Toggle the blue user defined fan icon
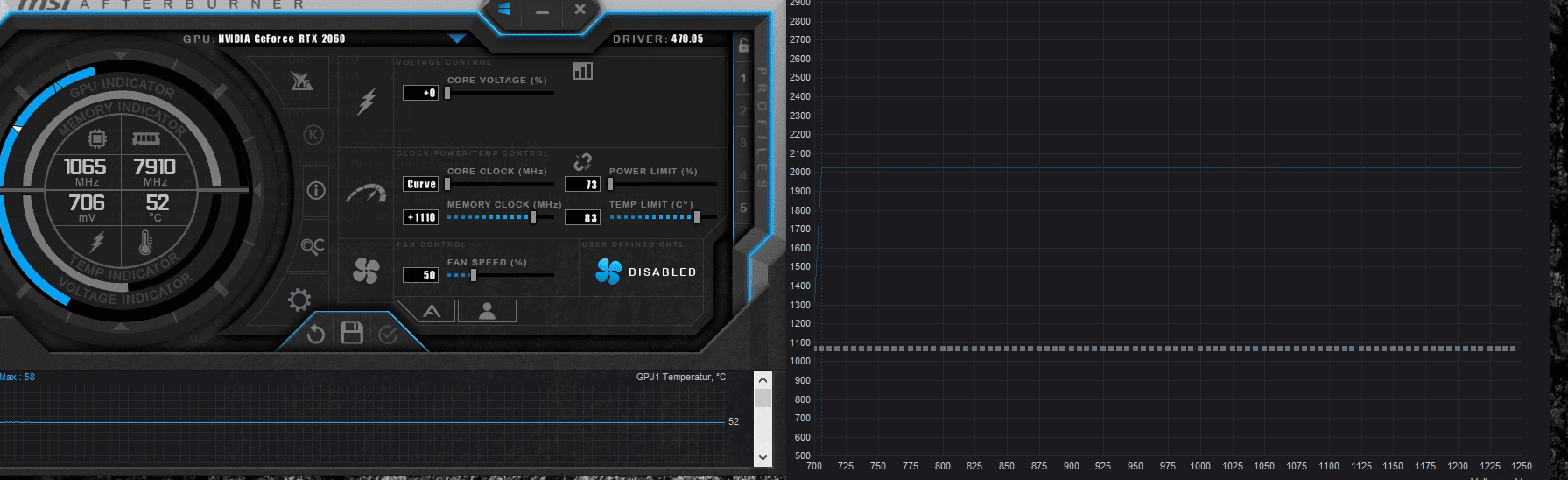This screenshot has height=480, width=1568. click(608, 272)
